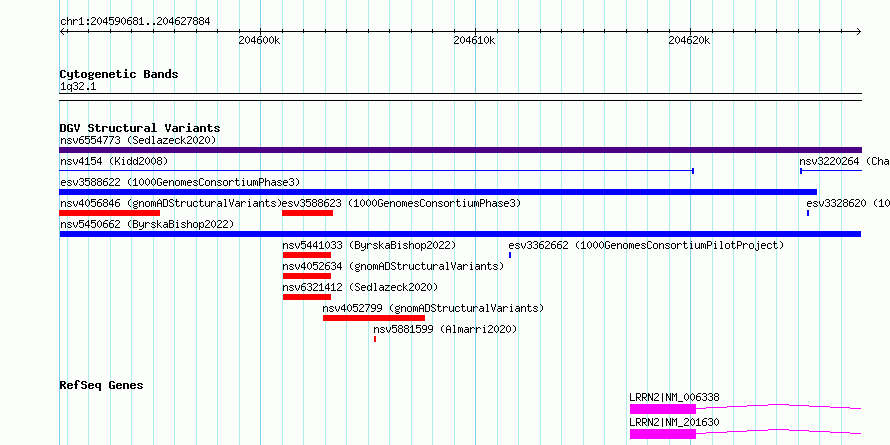Click the red nsv4056846 variant bar

[x=110, y=213]
